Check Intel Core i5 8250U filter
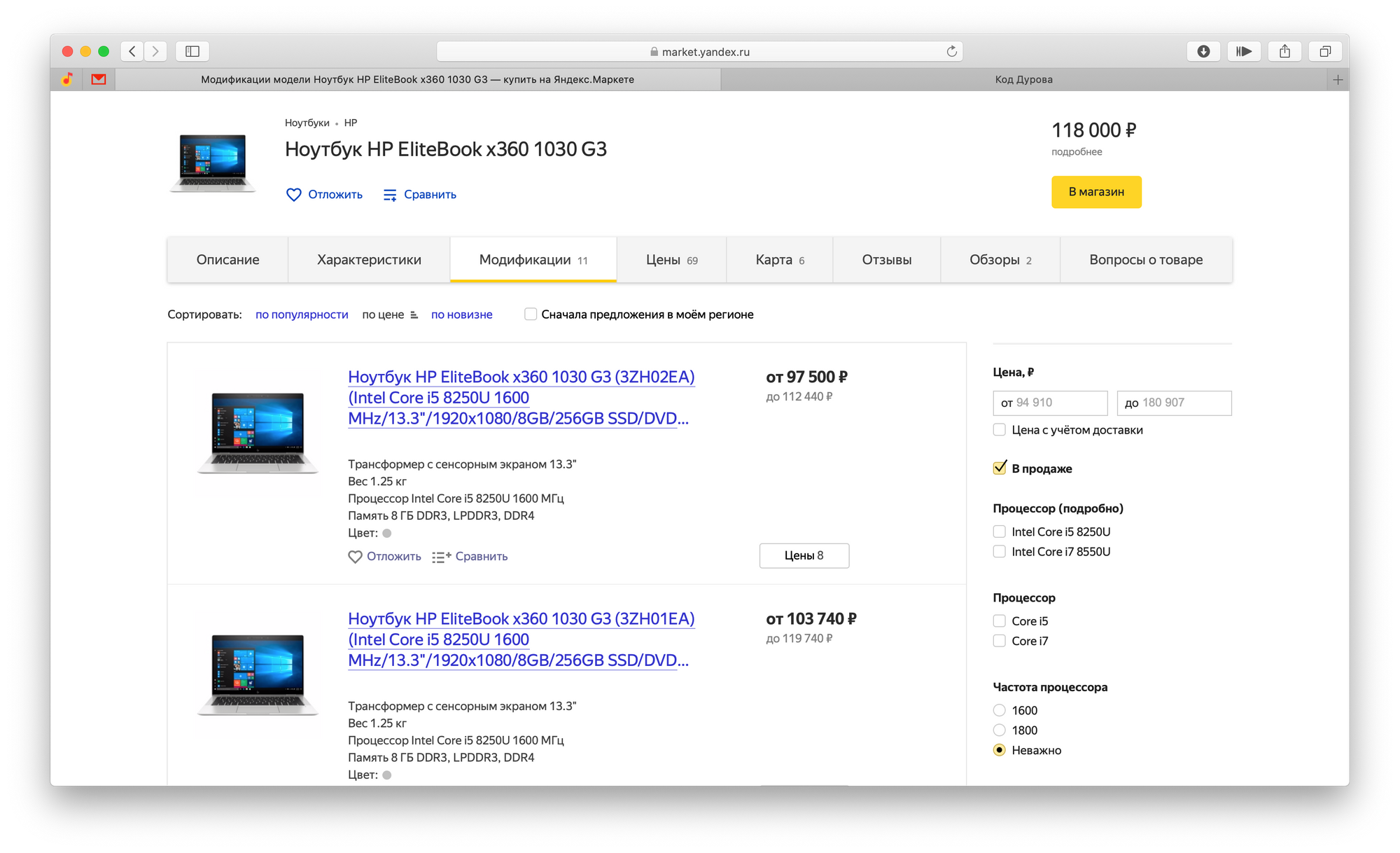Viewport: 1400px width, 853px height. point(999,532)
